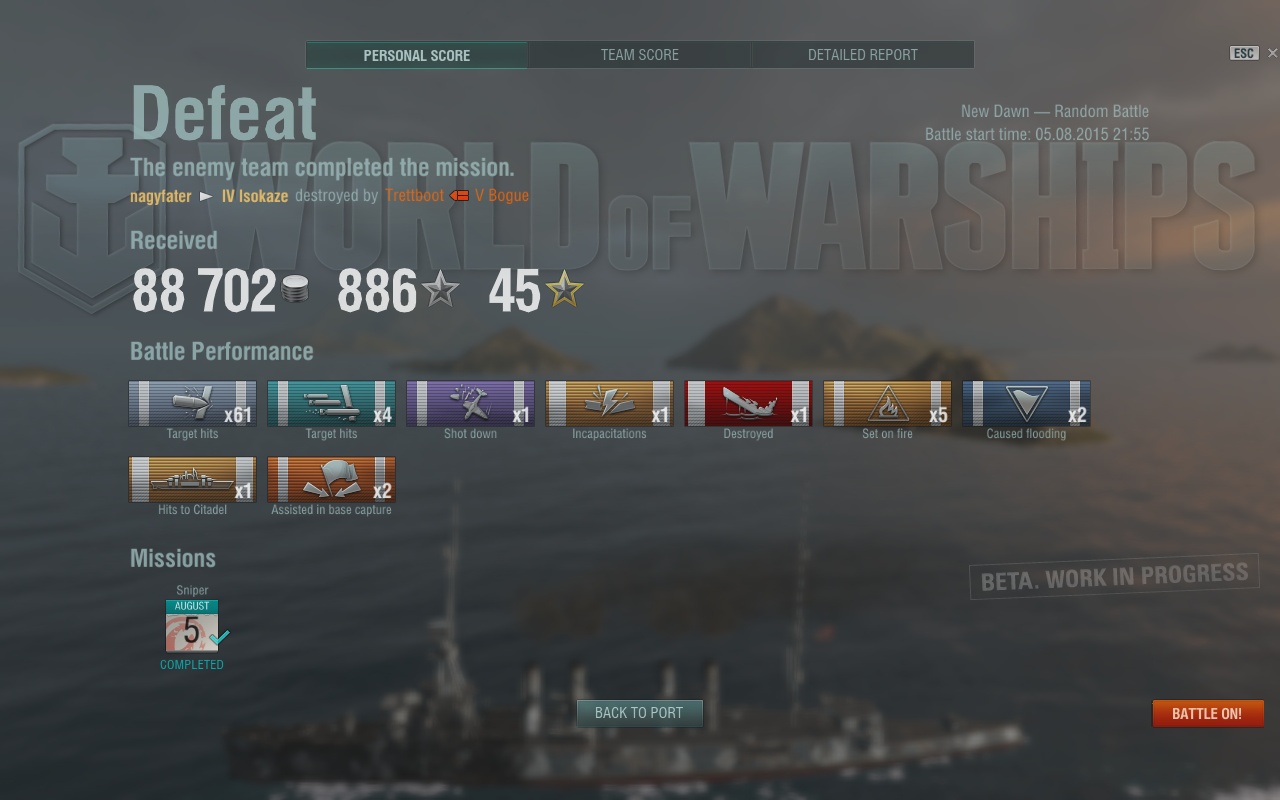The width and height of the screenshot is (1280, 800).
Task: Select the Shot down aircraft ribbon
Action: tap(470, 403)
